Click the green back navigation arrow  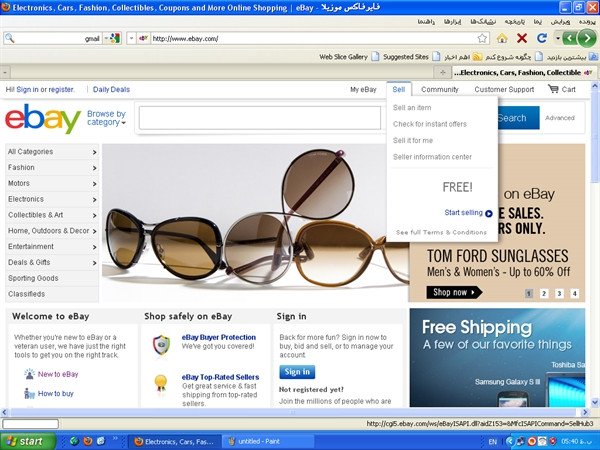click(584, 38)
